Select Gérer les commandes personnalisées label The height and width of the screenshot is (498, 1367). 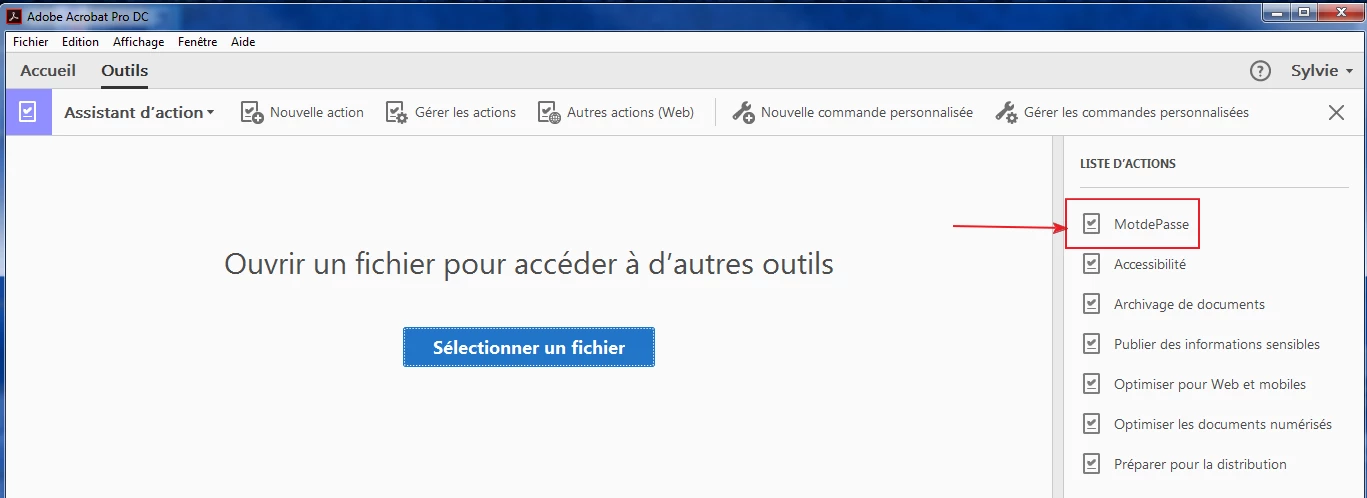pyautogui.click(x=1136, y=112)
